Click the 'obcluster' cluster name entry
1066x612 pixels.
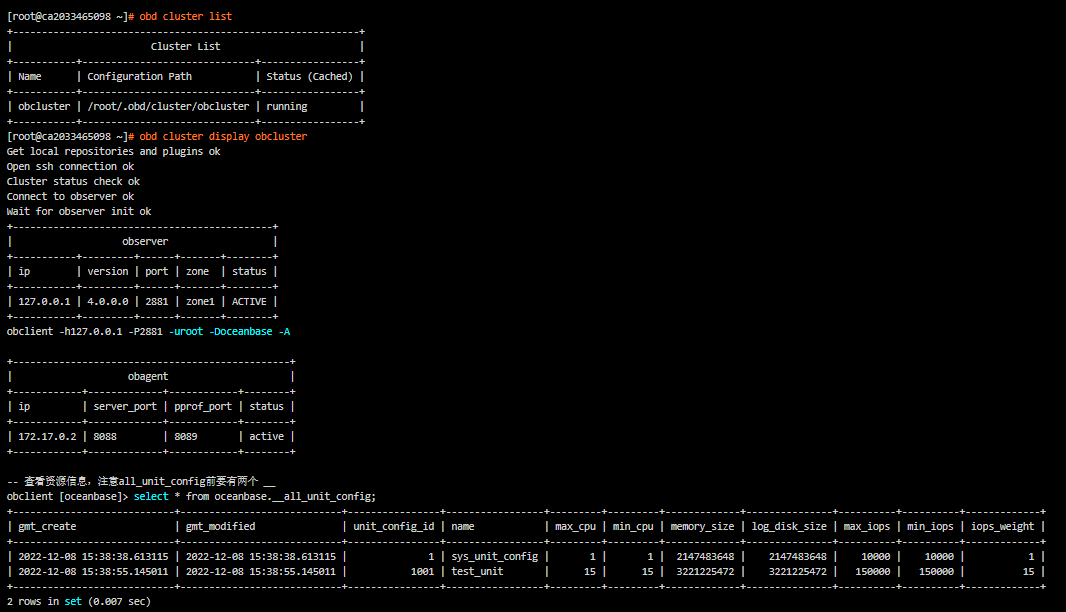44,105
